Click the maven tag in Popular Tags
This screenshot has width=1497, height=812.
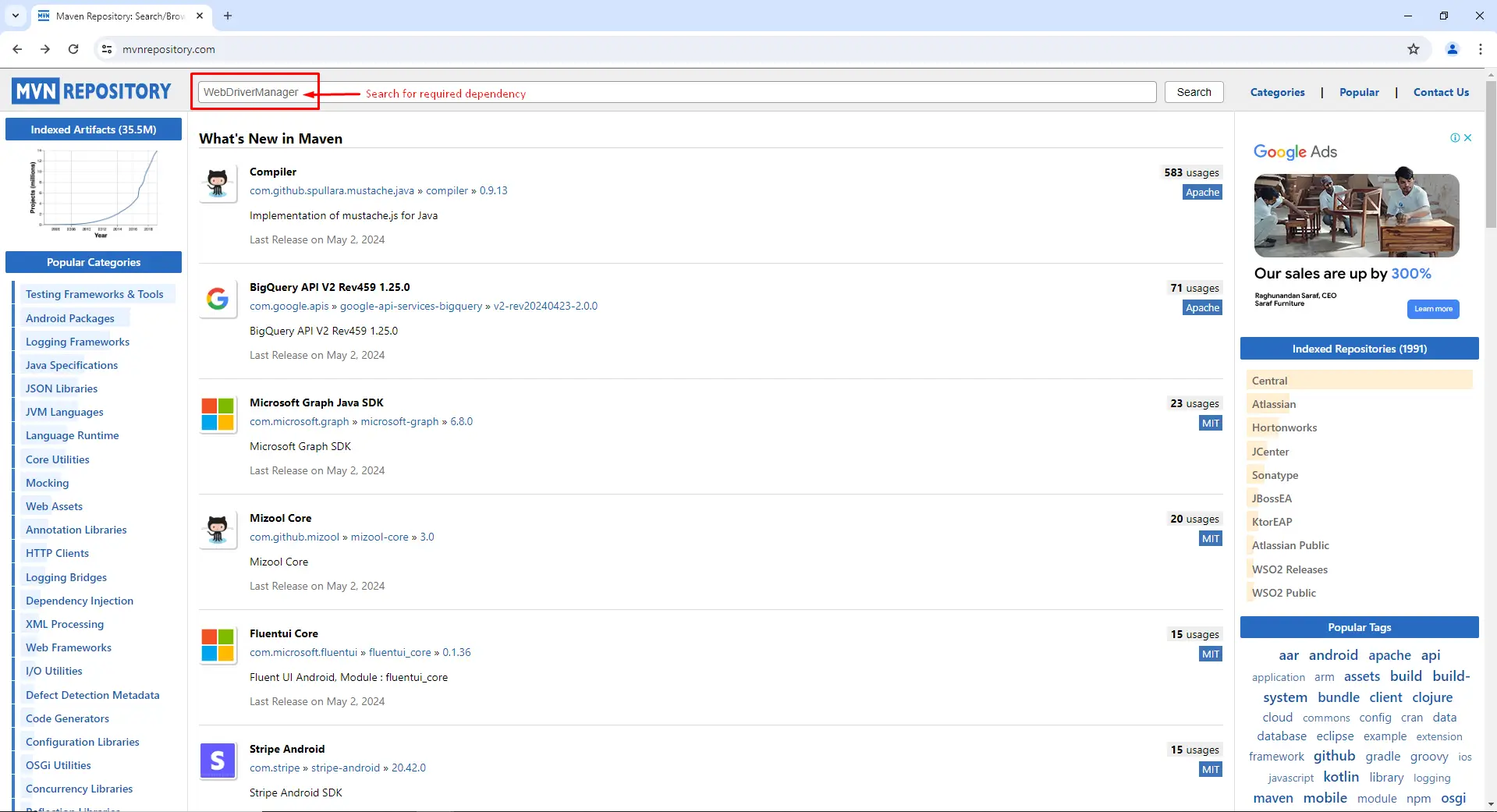(x=1272, y=798)
